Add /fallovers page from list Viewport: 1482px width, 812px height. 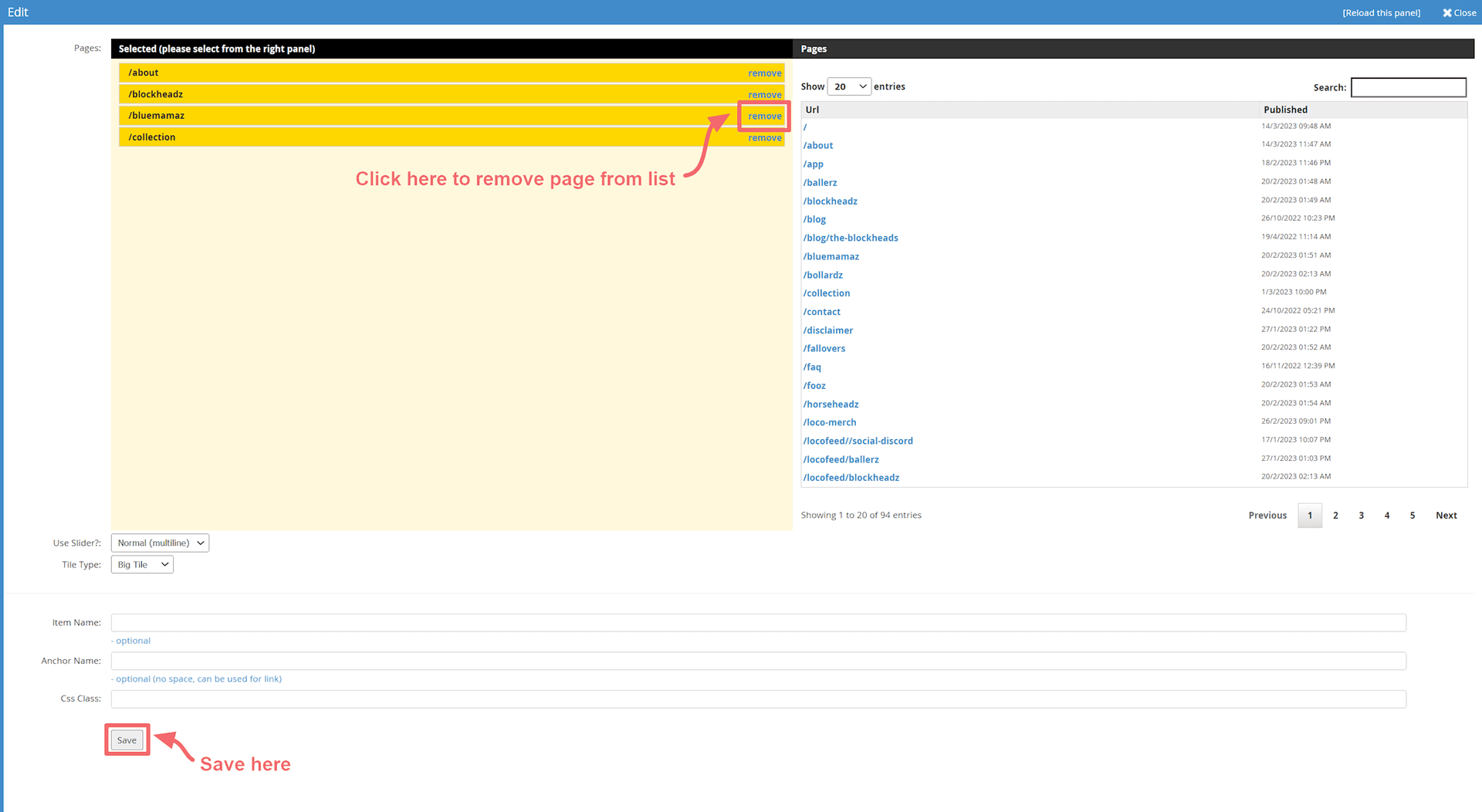tap(824, 348)
